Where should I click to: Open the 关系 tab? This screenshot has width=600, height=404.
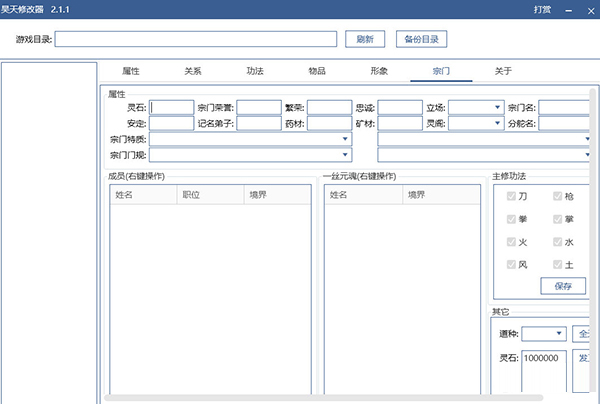193,71
